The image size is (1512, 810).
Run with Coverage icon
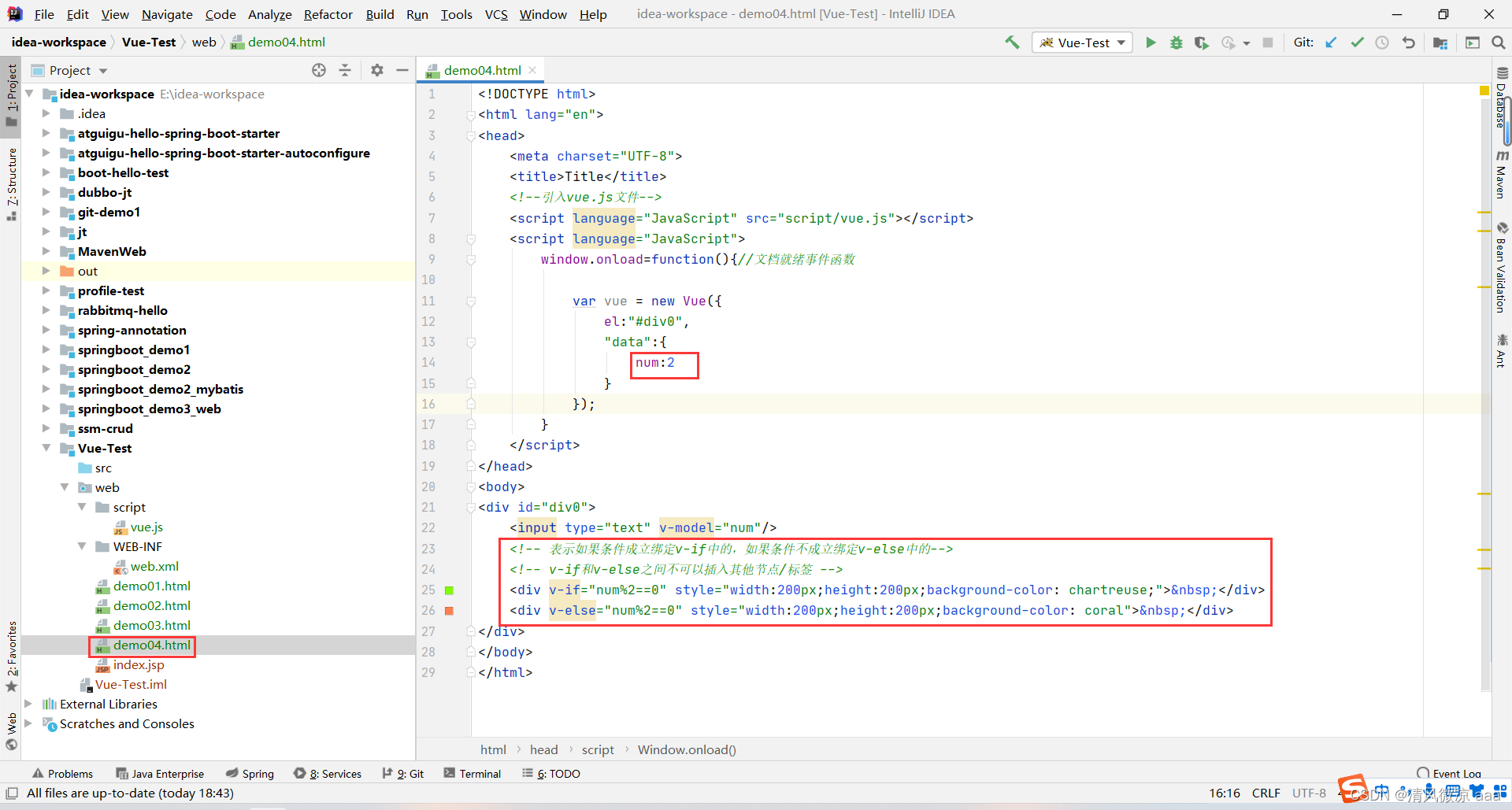(x=1201, y=43)
